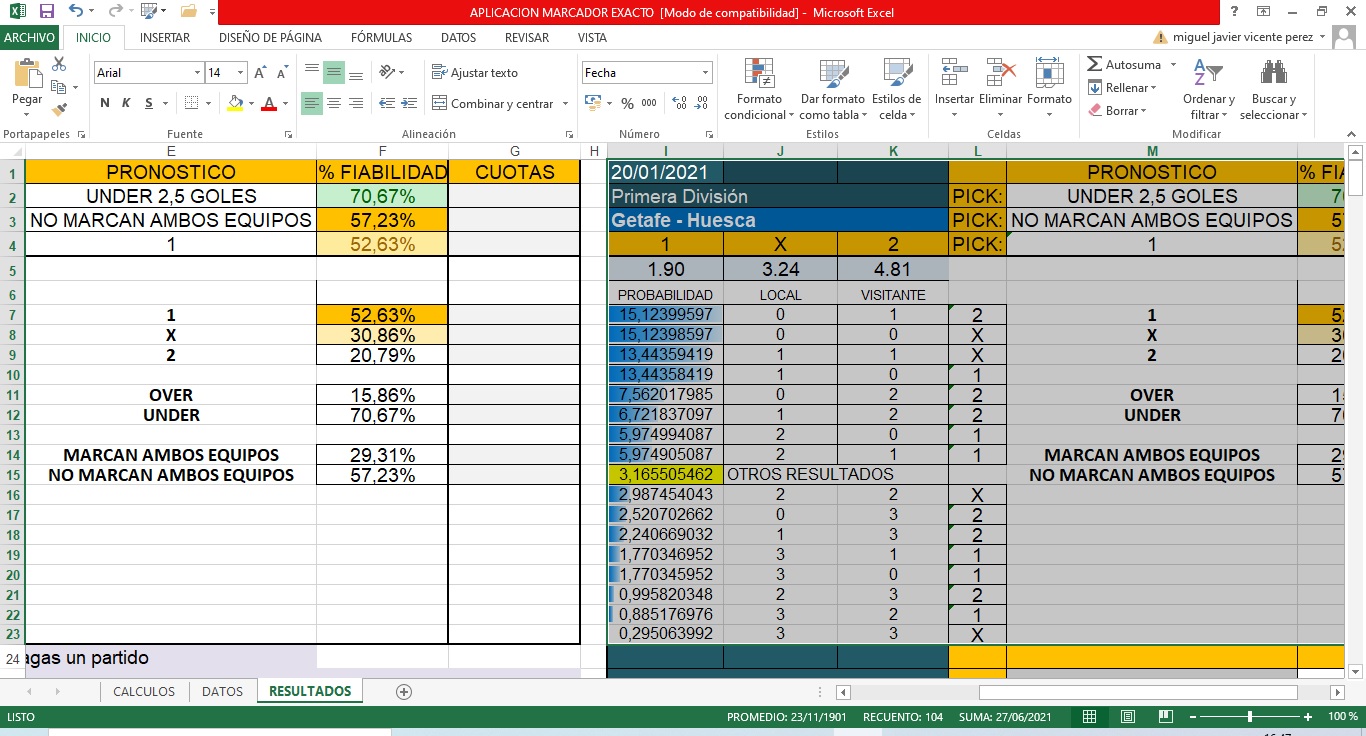Open Borrar eraser dropdown

tap(1117, 111)
